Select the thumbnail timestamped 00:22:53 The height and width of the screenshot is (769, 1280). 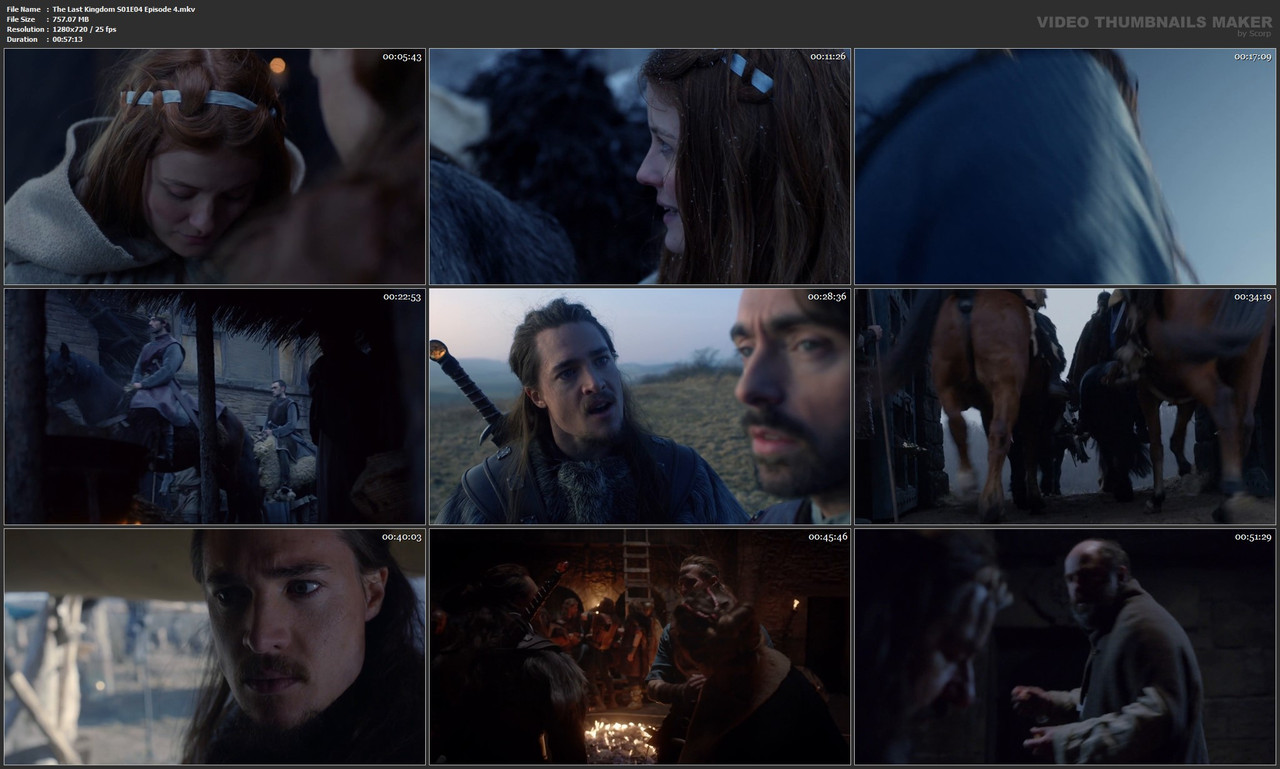214,407
